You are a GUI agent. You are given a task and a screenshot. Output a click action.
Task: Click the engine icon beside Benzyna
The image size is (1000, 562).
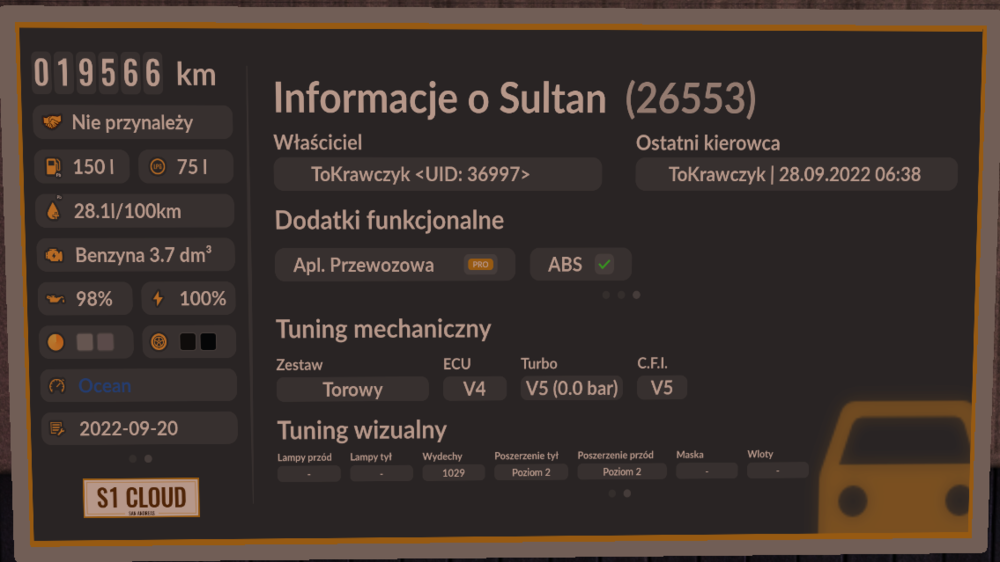click(54, 256)
